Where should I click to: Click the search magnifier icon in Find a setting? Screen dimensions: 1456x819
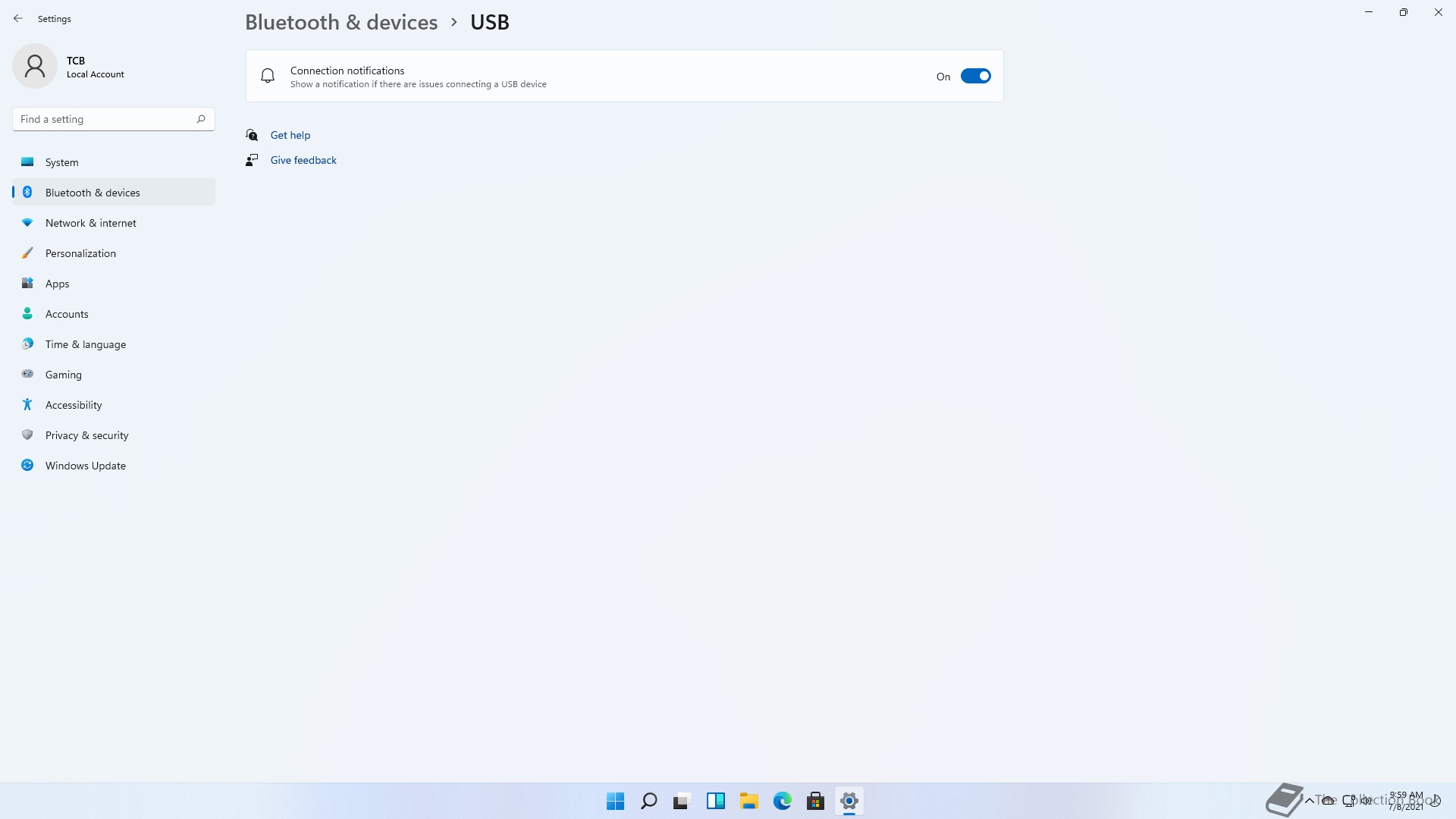(201, 119)
